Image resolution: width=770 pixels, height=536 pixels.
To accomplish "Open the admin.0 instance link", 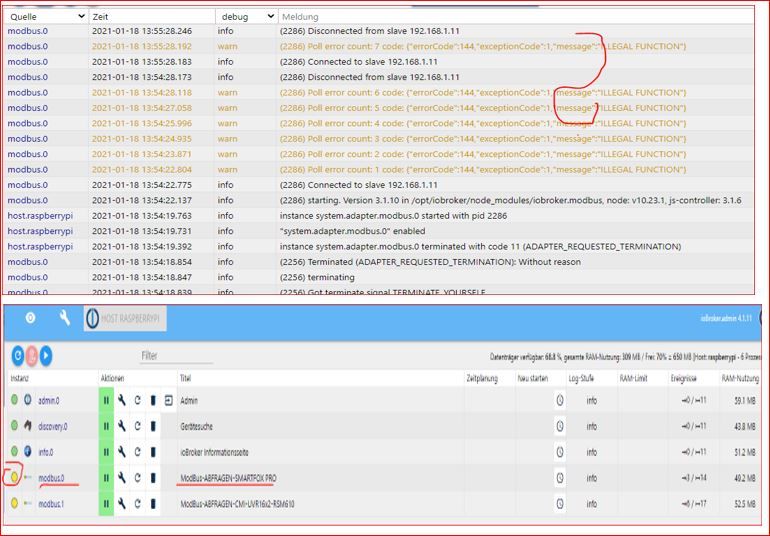I will click(49, 401).
